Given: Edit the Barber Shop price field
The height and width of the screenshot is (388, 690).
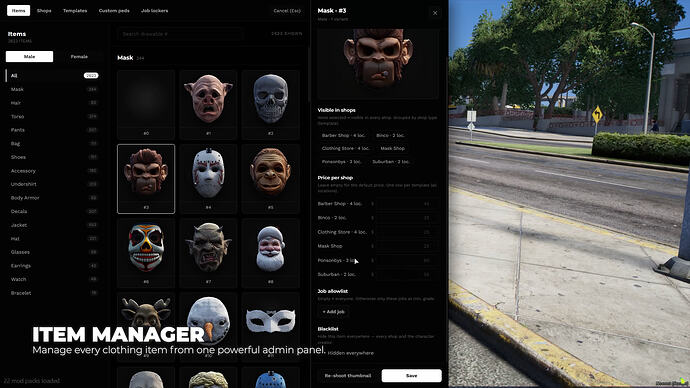Looking at the screenshot, I should coord(407,204).
